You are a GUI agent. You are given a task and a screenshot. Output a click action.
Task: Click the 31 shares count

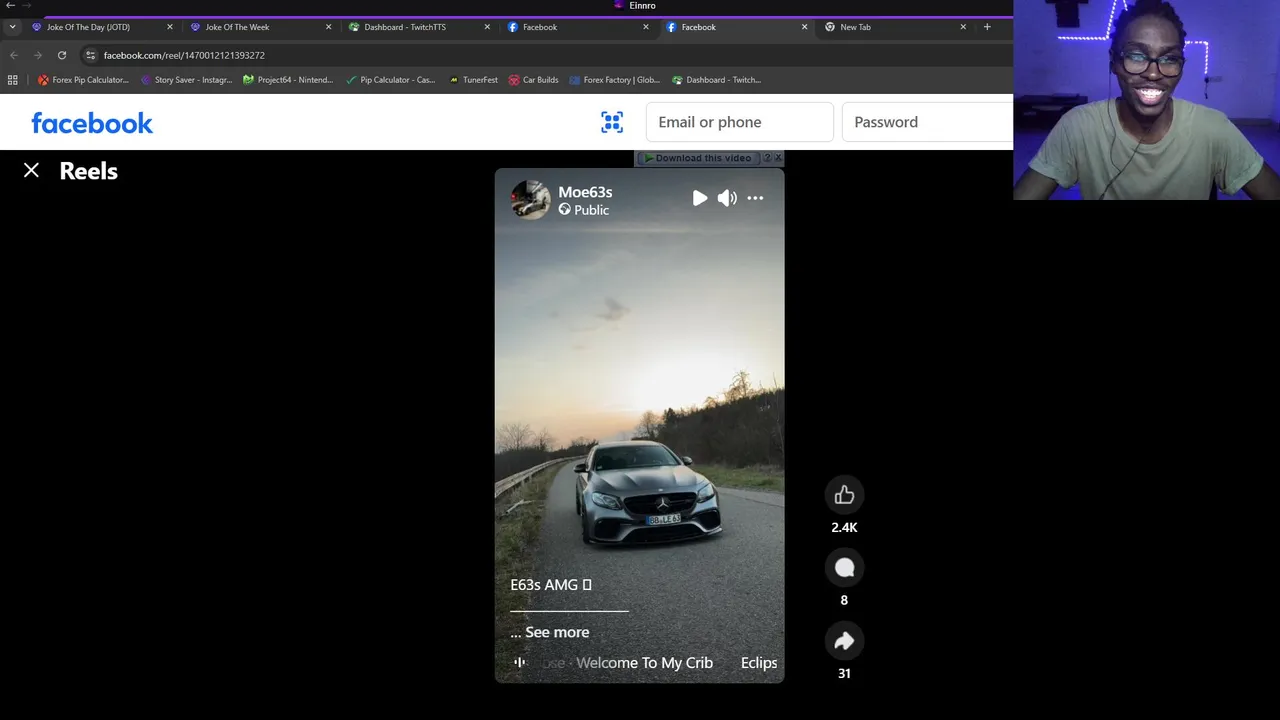pyautogui.click(x=844, y=673)
